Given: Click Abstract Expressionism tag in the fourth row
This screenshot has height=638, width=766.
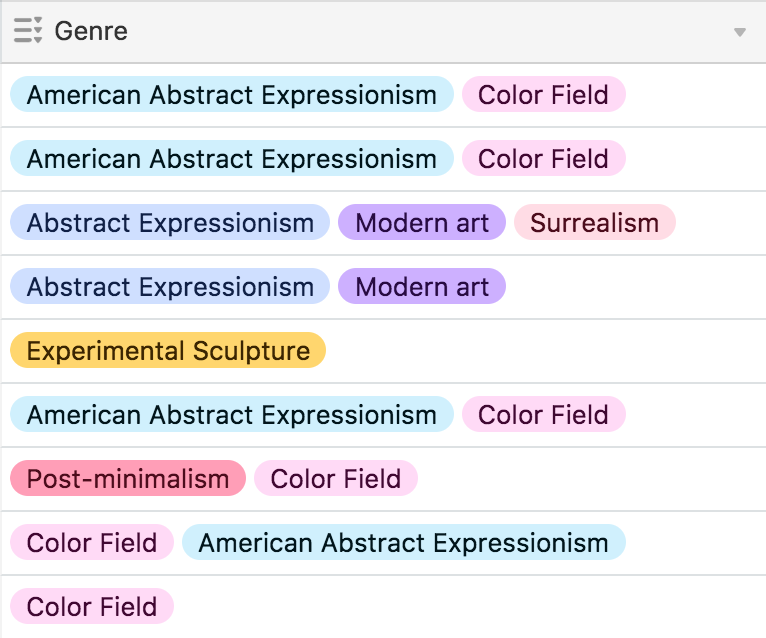Looking at the screenshot, I should click(170, 287).
